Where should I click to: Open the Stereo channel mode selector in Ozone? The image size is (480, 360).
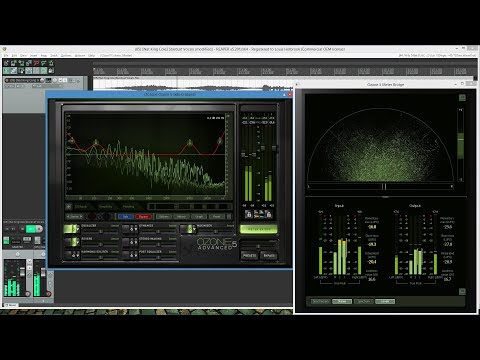pyautogui.click(x=74, y=216)
